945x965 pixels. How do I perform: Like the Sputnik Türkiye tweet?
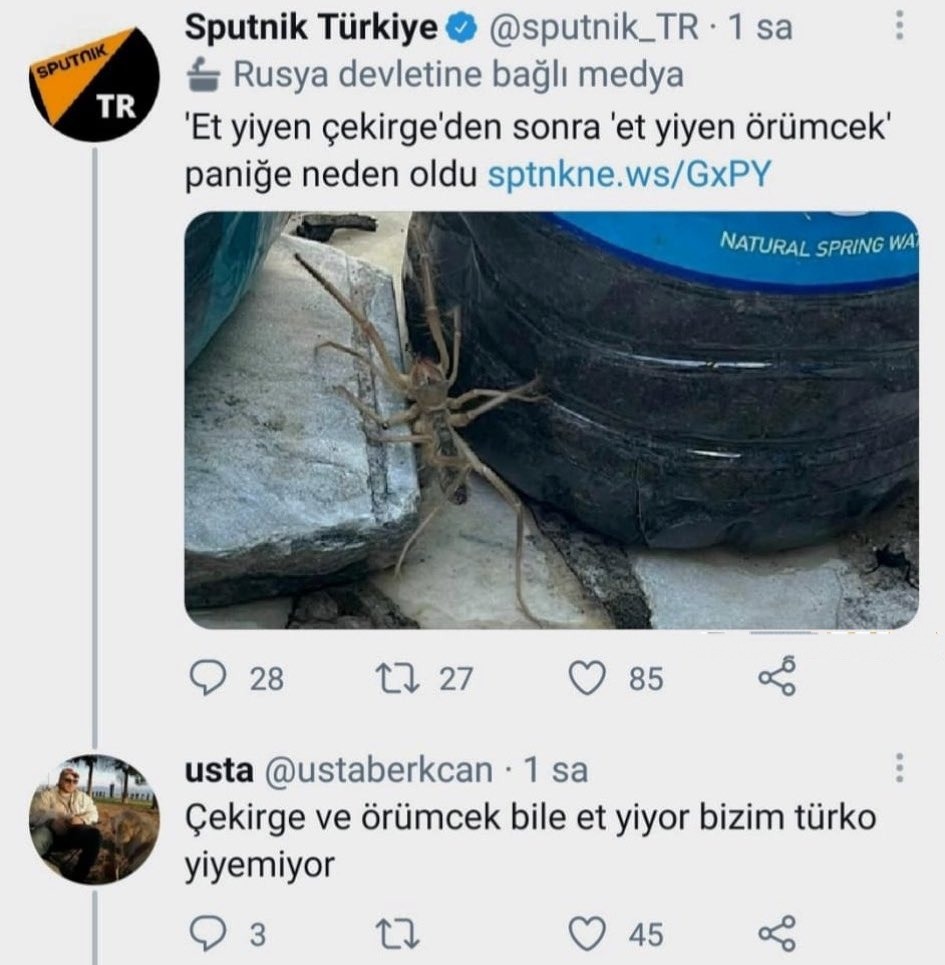[586, 678]
